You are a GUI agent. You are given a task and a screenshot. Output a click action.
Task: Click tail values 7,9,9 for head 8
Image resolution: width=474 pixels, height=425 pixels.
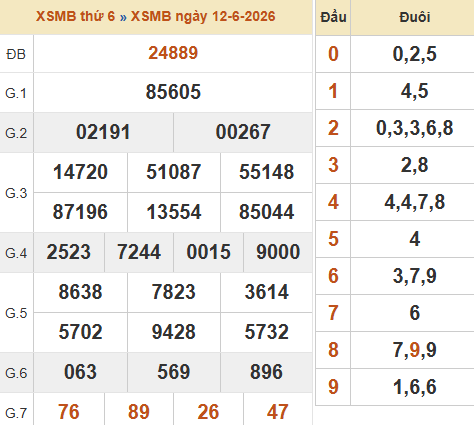point(415,350)
